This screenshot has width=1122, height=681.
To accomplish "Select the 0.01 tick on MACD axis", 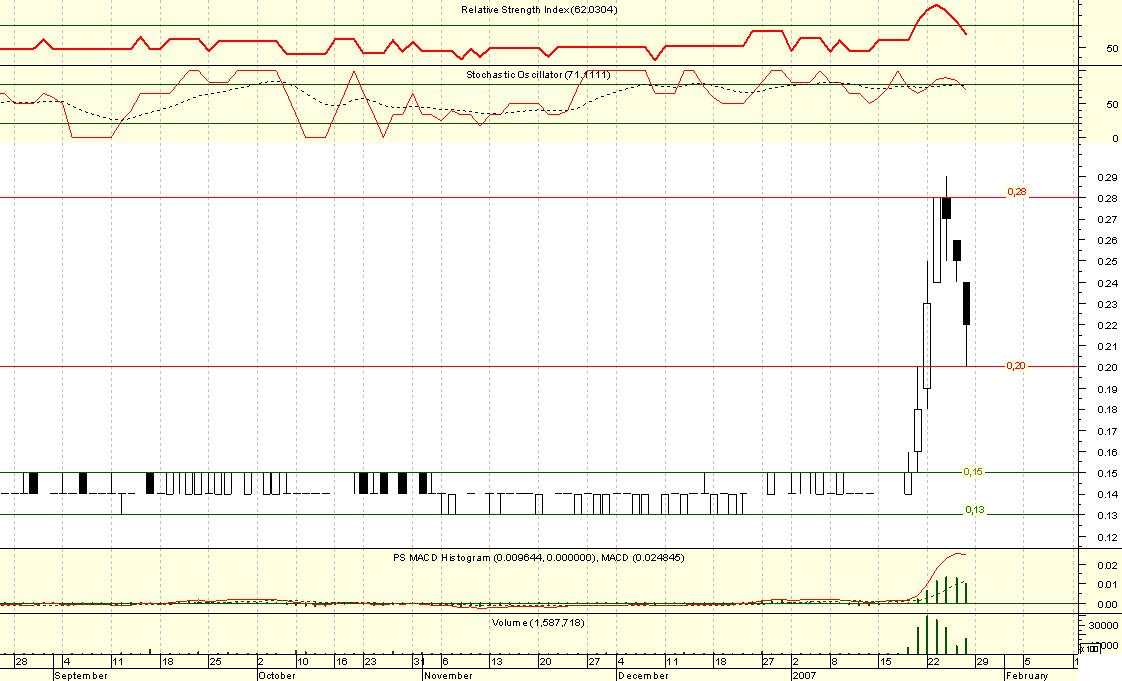I will click(x=1107, y=584).
